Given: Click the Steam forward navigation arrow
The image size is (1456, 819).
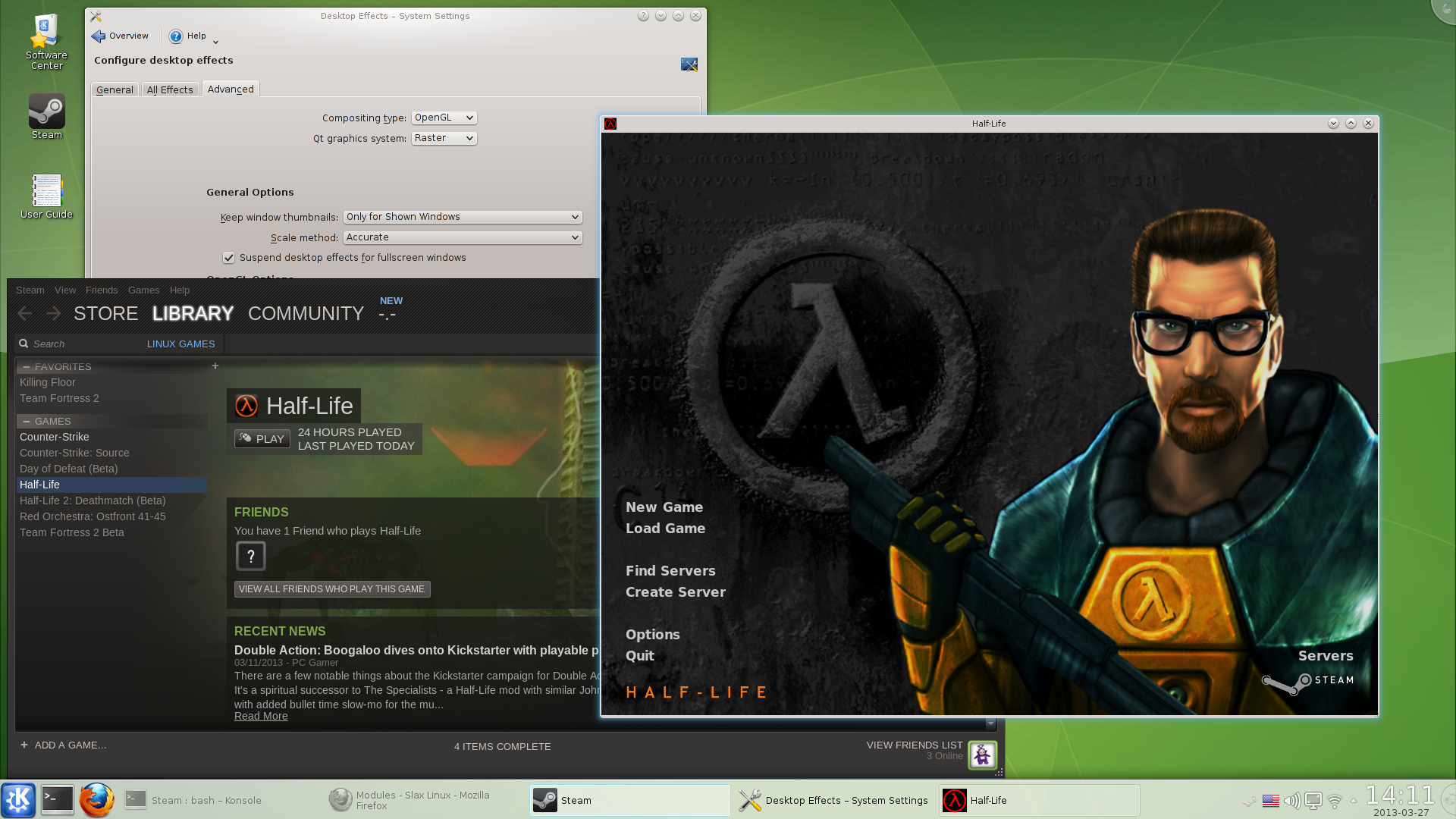Looking at the screenshot, I should 53,313.
